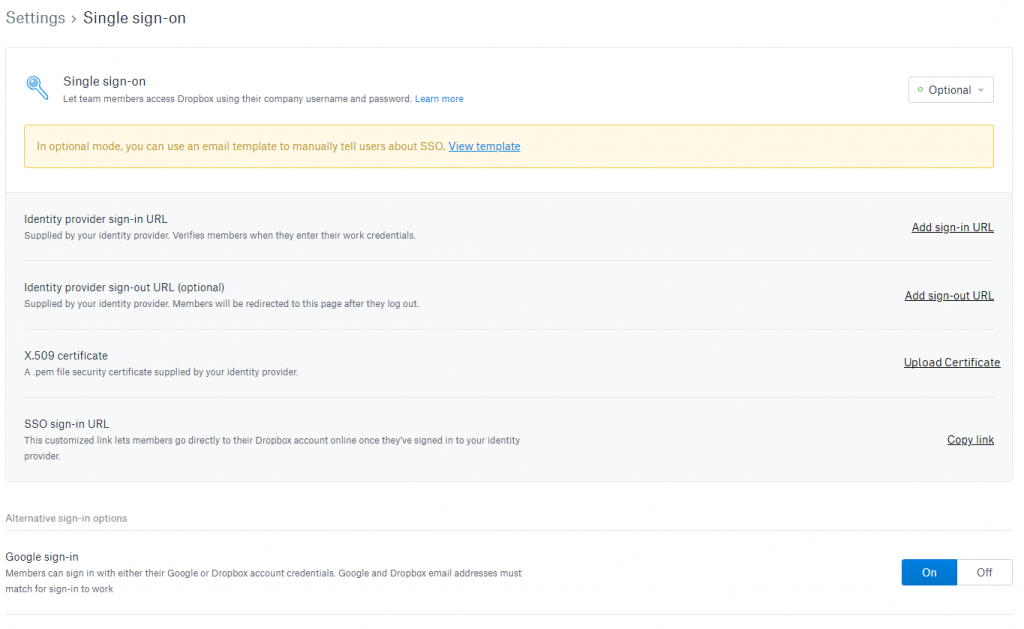Click 'Alternative sign-in options' heading

(66, 519)
